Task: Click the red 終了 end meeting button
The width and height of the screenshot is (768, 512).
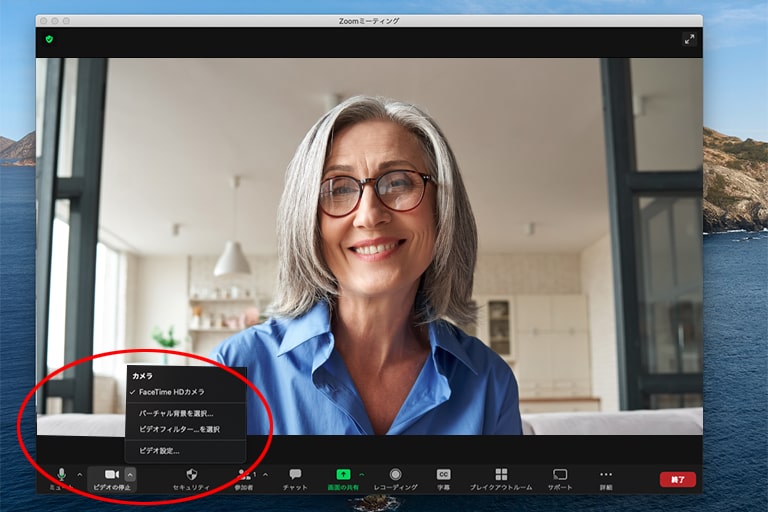Action: 678,480
